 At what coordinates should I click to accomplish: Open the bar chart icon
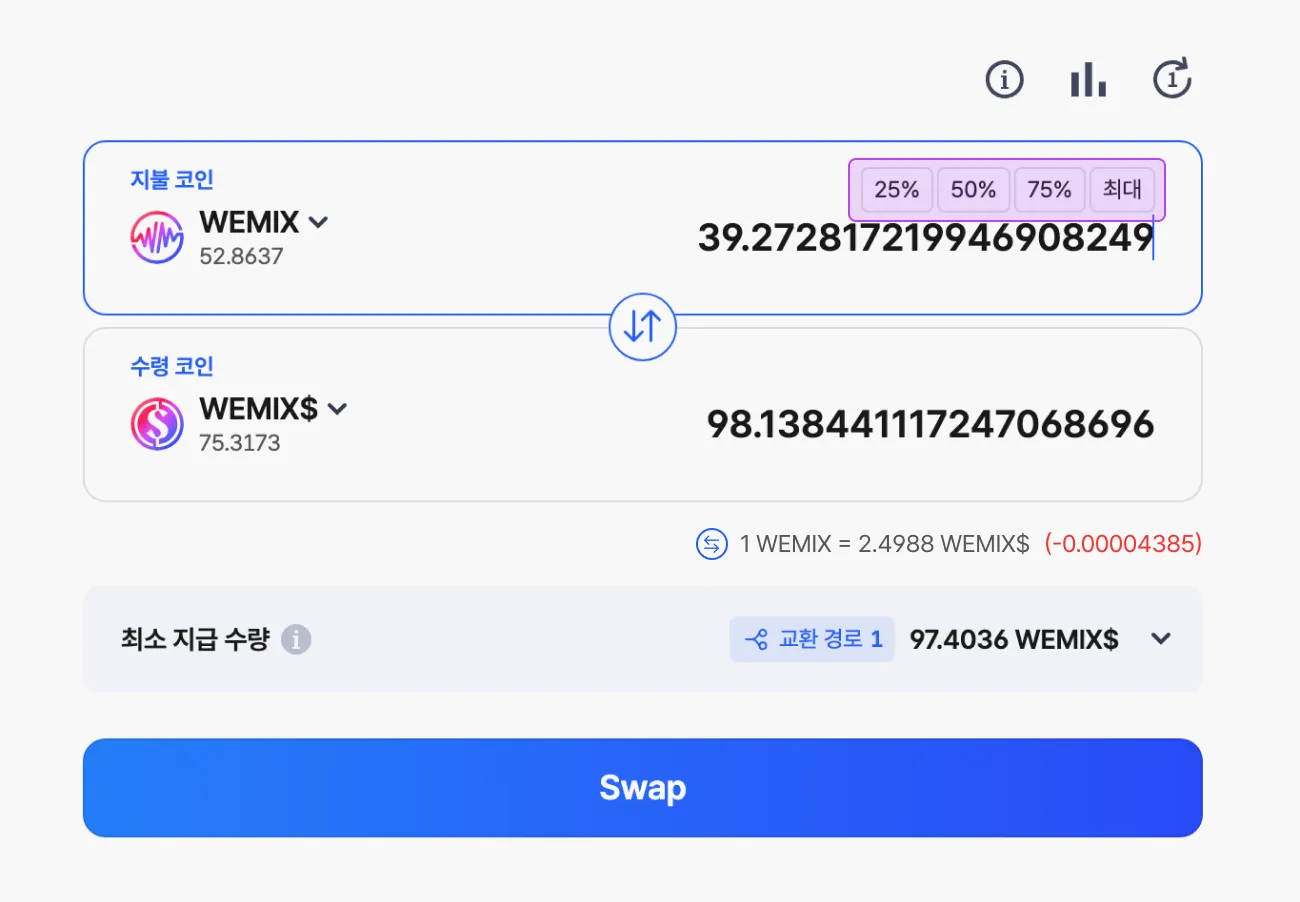tap(1088, 79)
